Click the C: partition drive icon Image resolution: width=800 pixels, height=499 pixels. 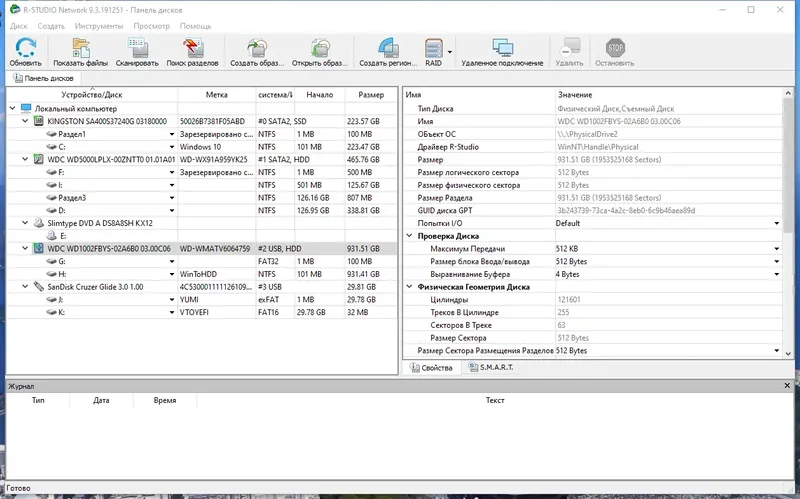[51, 146]
